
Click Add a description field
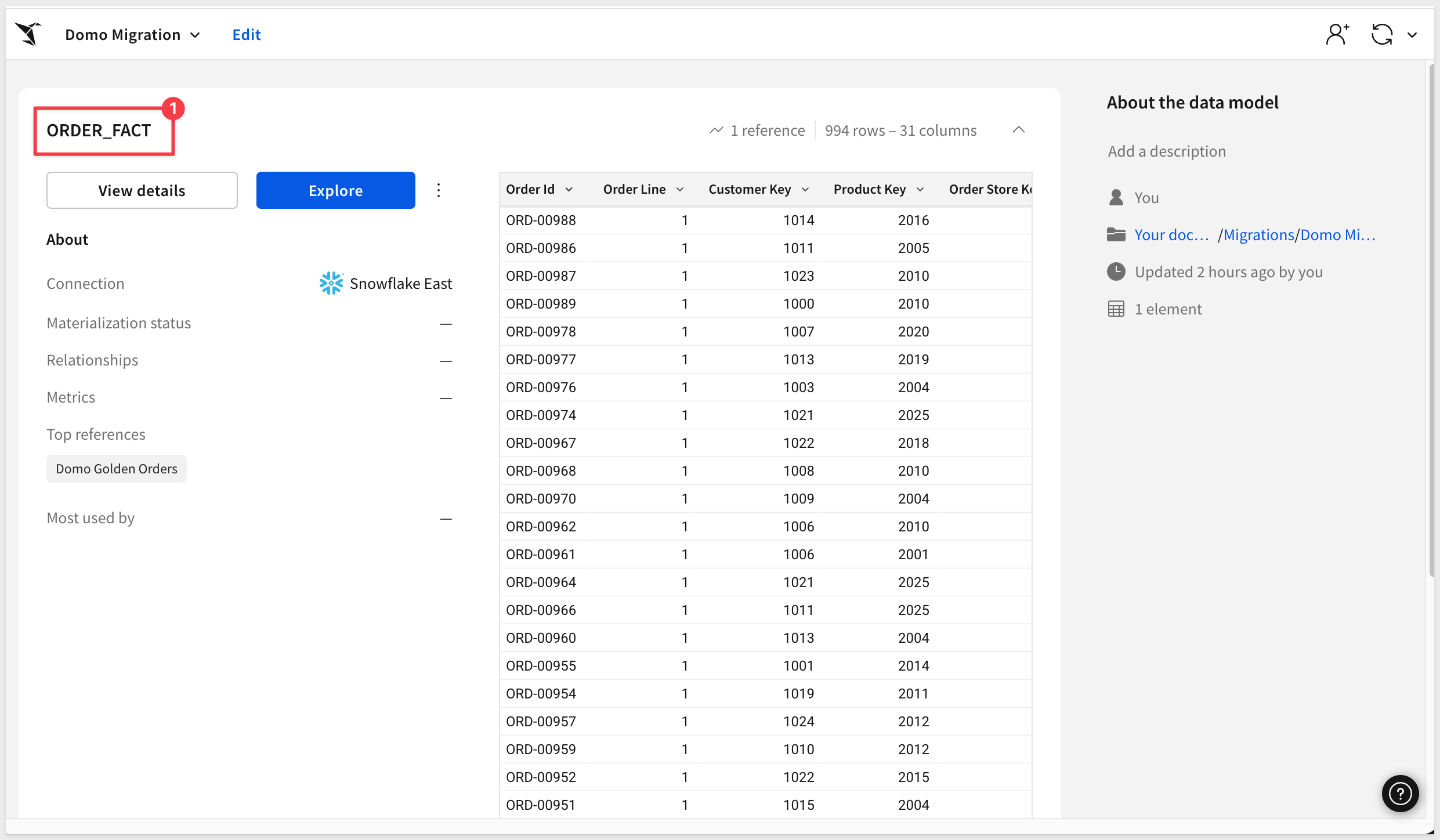pos(1167,151)
